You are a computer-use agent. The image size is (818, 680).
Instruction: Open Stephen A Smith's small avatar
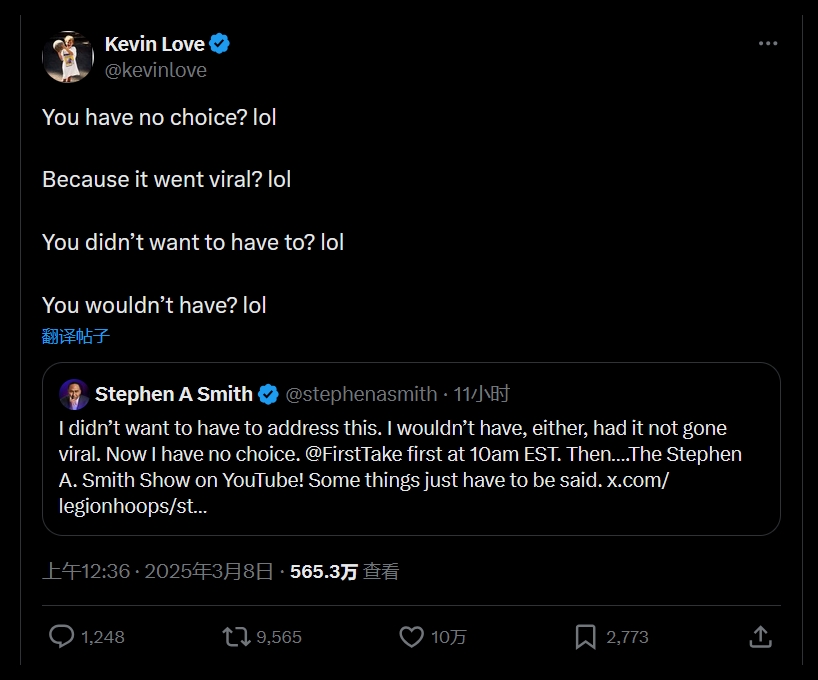(74, 394)
